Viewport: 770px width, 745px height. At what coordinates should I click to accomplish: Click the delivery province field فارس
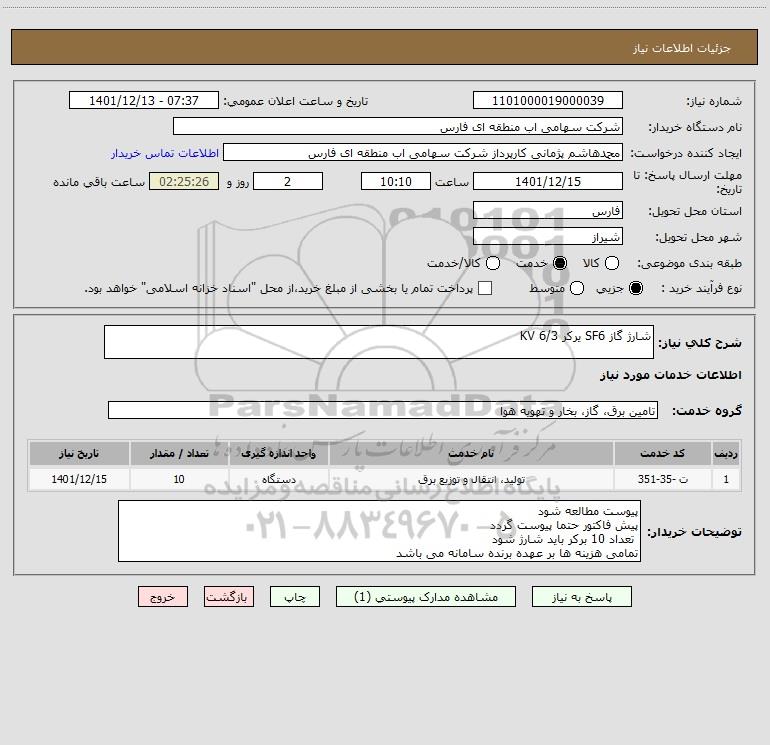click(x=548, y=210)
